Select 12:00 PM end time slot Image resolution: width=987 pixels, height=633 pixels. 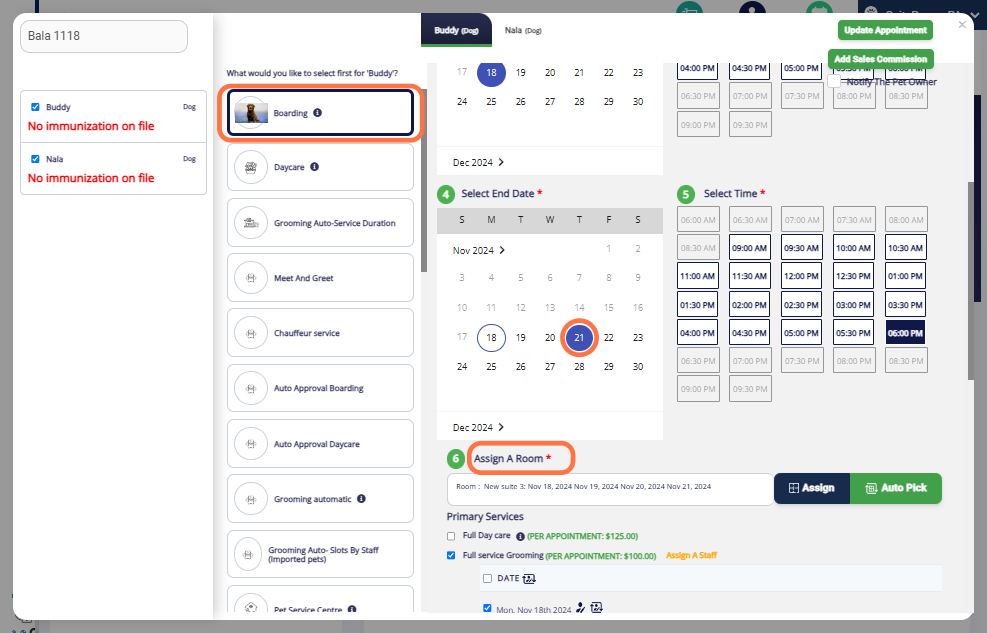tap(801, 276)
